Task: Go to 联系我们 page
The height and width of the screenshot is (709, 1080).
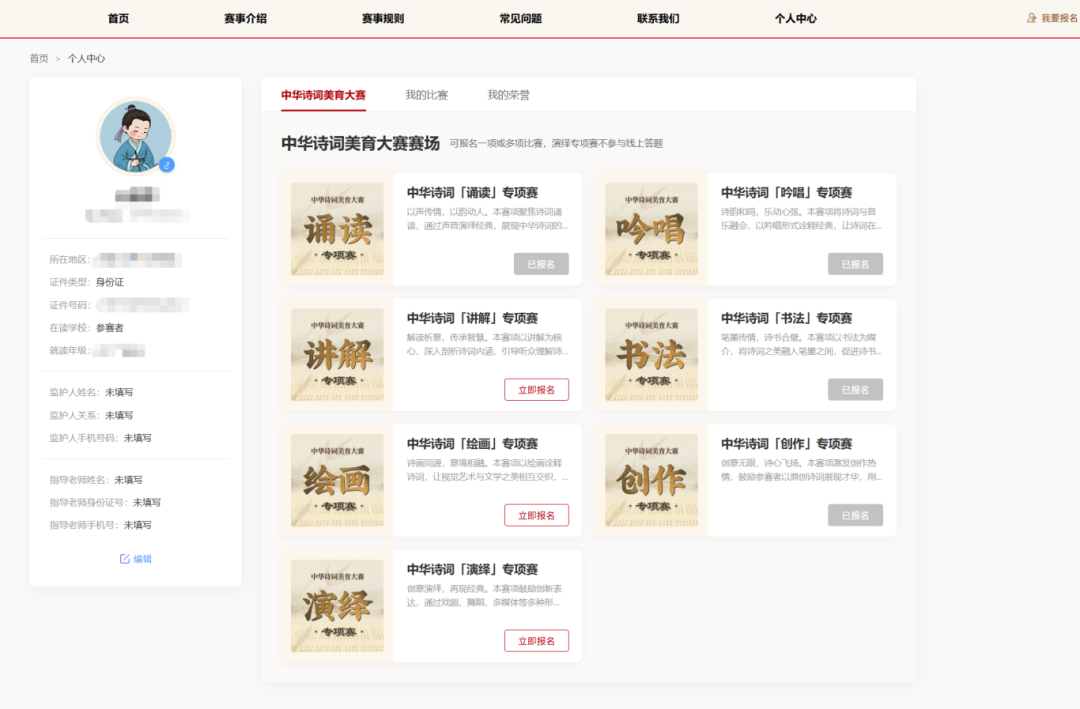Action: click(x=658, y=18)
